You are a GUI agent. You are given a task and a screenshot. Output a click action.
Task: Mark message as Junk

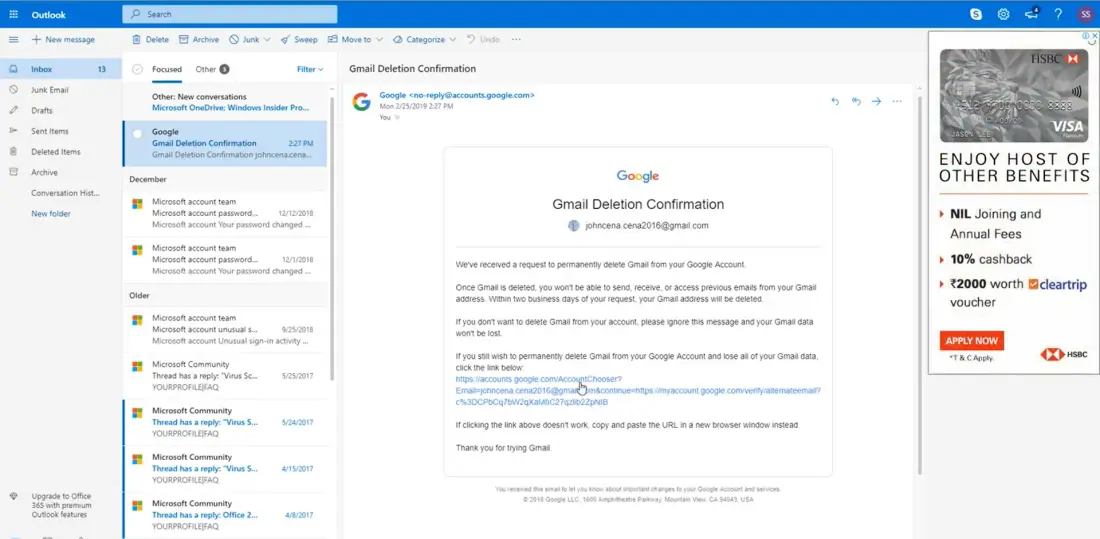(x=245, y=39)
